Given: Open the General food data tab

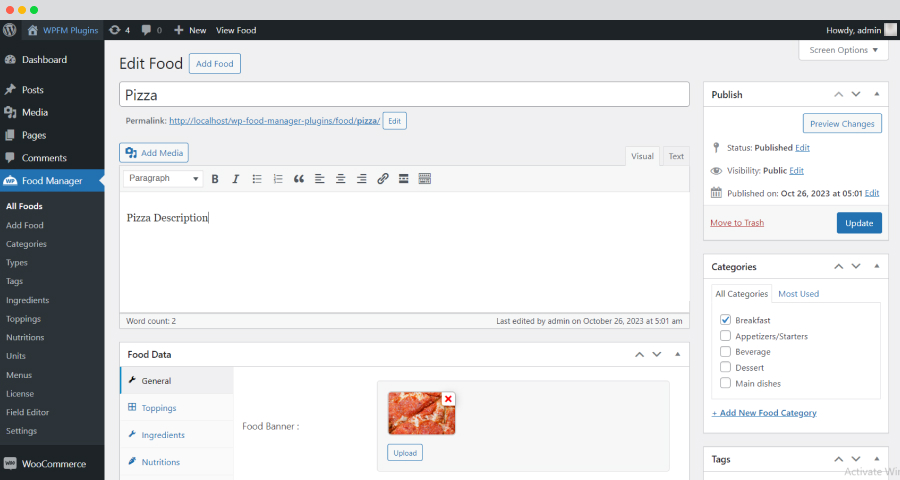Looking at the screenshot, I should coord(177,381).
